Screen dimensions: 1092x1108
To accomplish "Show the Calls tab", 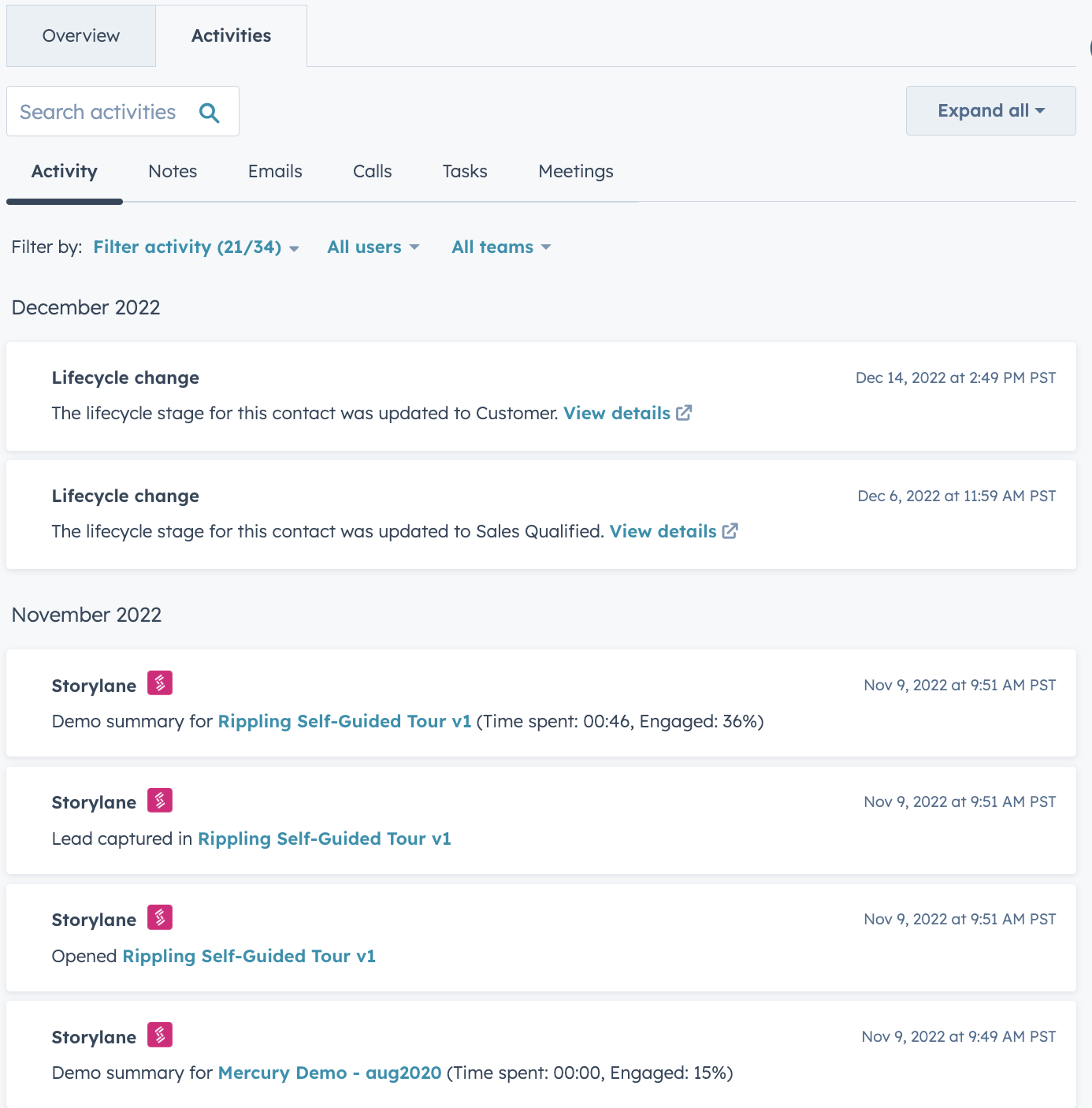I will click(372, 172).
